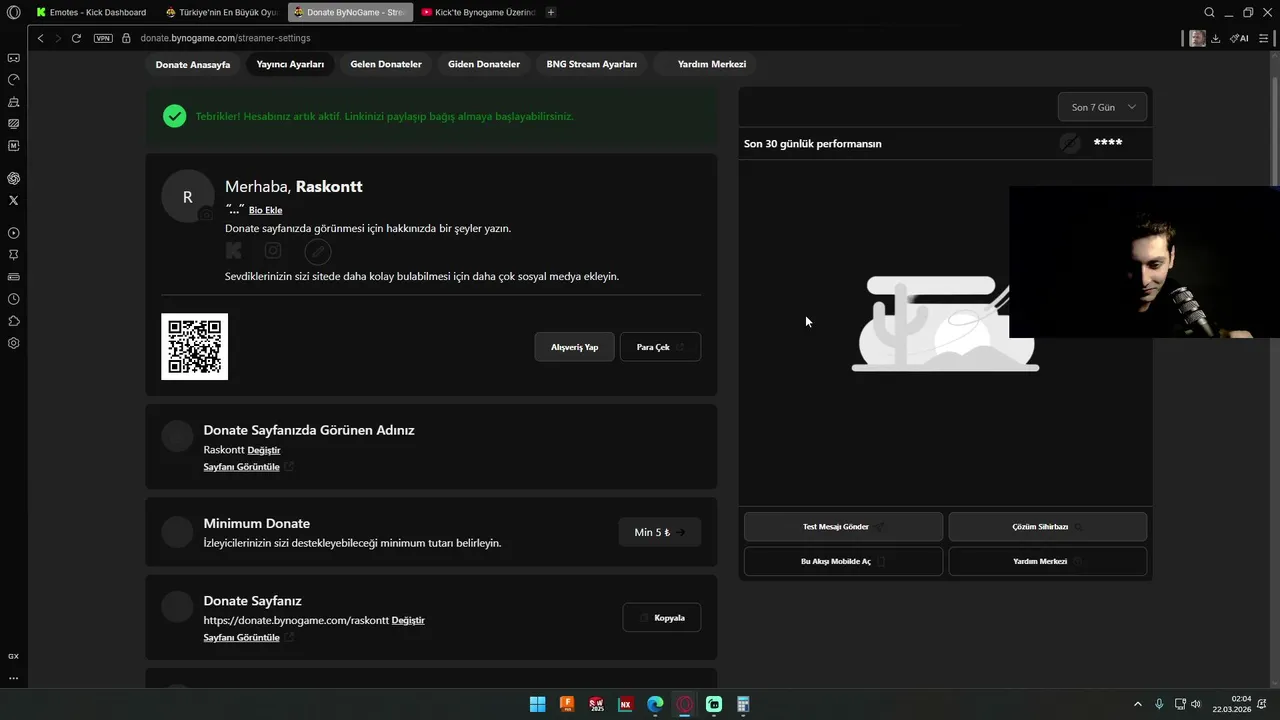The width and height of the screenshot is (1280, 720).
Task: Click the Çözüm Sihirbazı button
Action: point(1047,527)
